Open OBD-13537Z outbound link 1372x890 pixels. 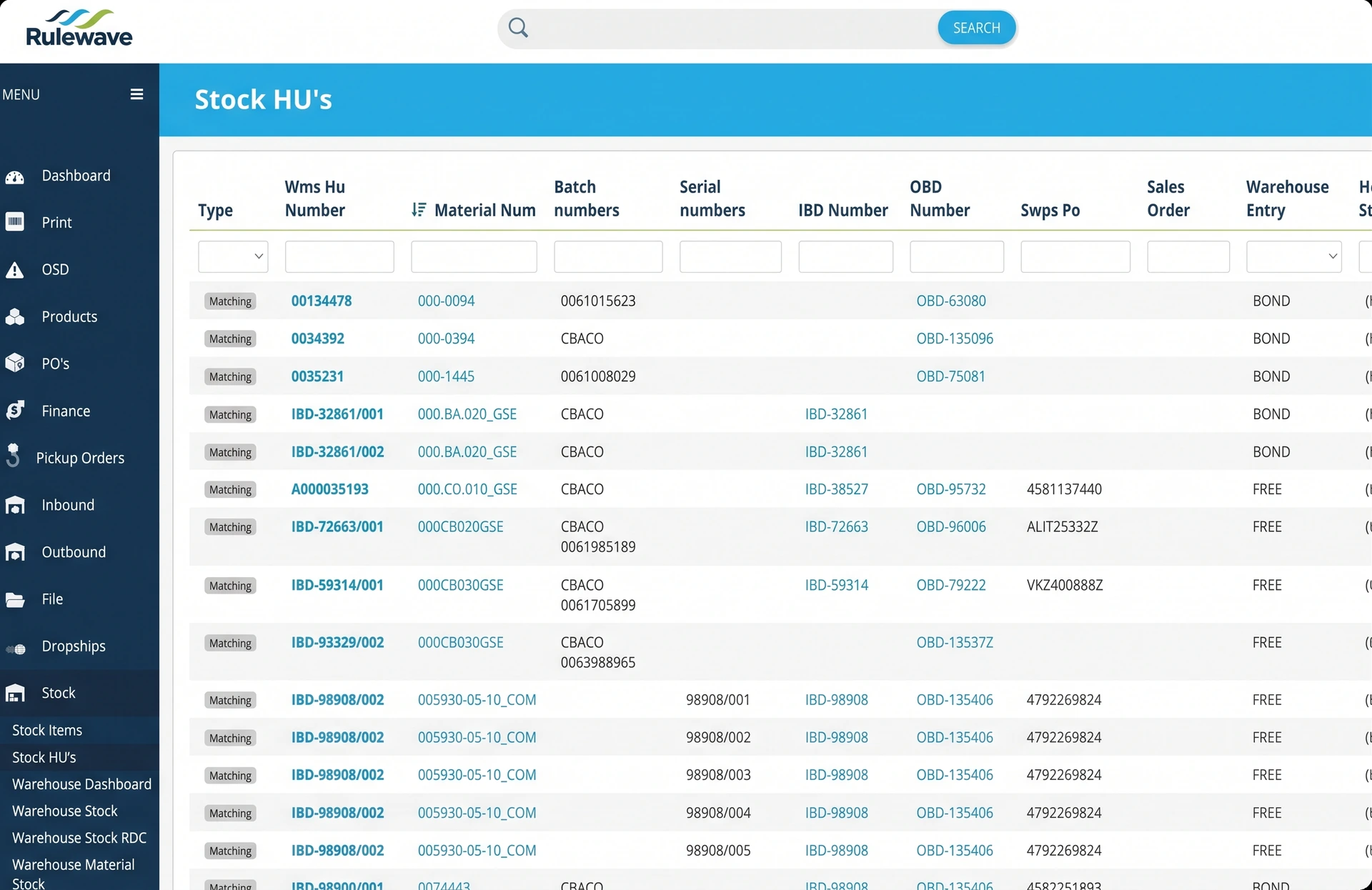pyautogui.click(x=955, y=642)
